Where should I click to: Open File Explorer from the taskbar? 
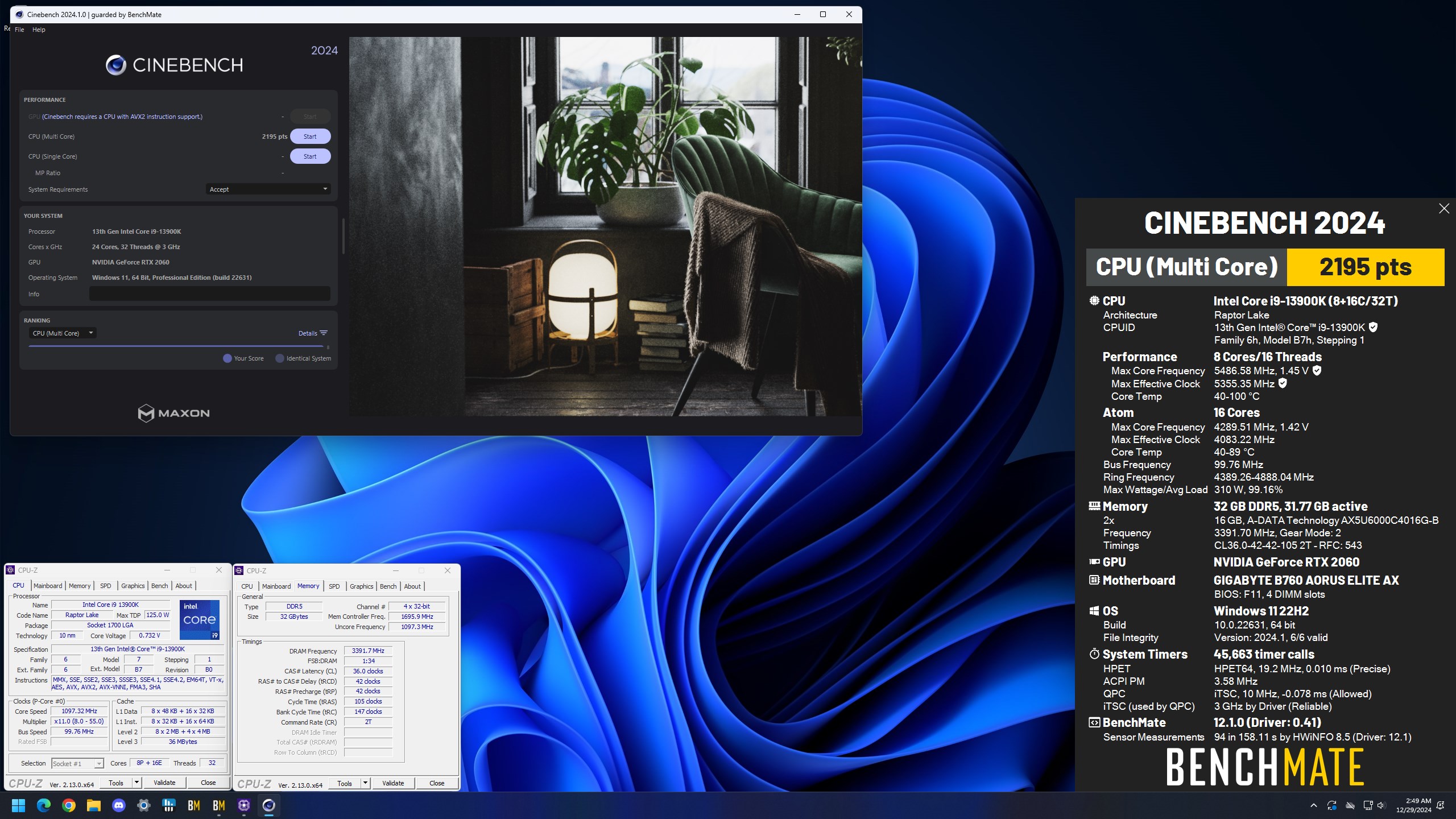(94, 805)
